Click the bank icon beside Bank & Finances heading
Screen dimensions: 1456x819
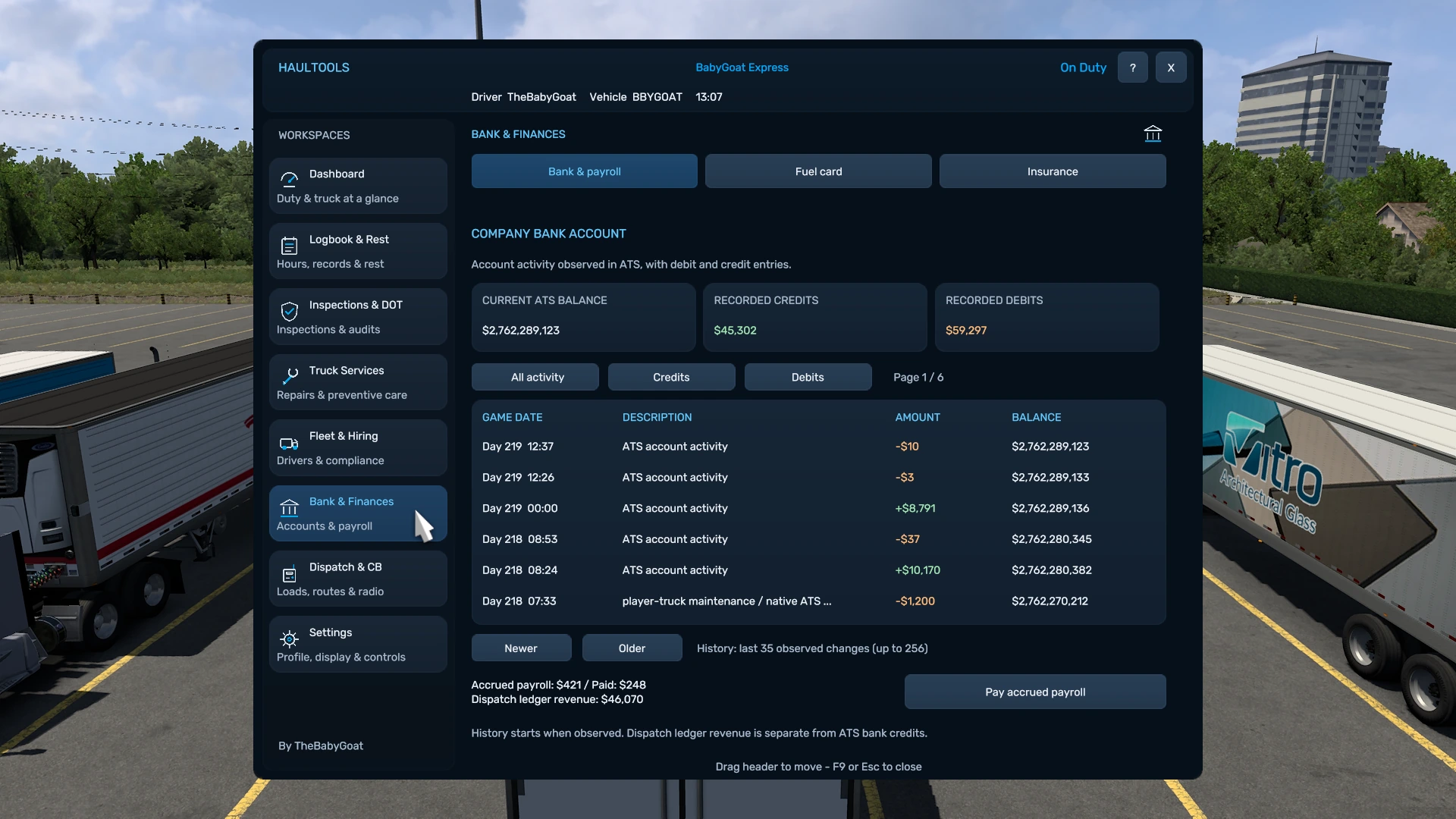1153,134
